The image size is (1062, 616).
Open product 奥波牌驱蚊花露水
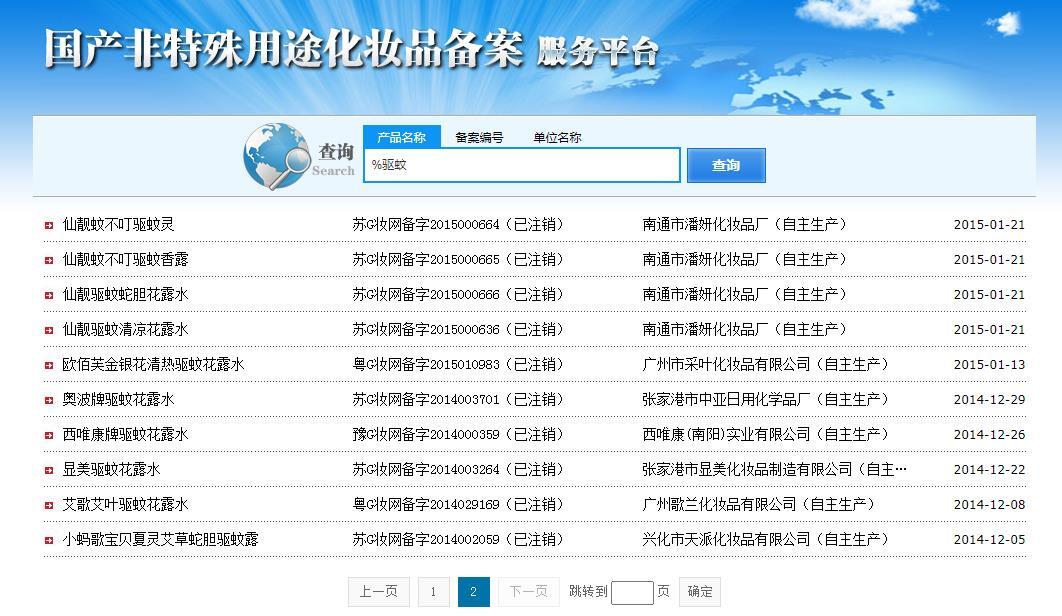click(119, 400)
